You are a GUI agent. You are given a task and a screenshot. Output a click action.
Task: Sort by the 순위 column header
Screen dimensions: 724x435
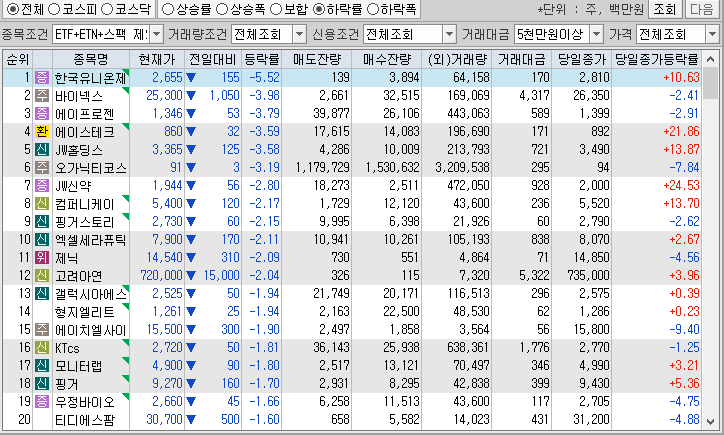pos(18,59)
